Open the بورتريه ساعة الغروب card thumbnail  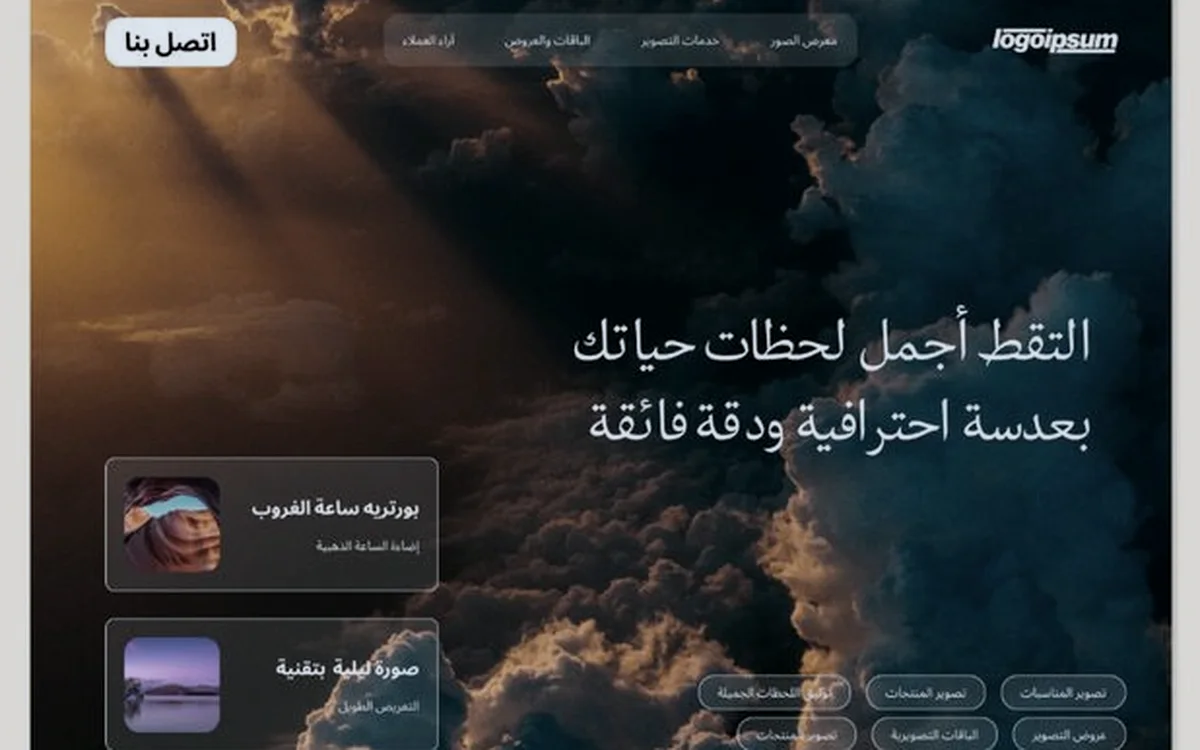coord(172,524)
